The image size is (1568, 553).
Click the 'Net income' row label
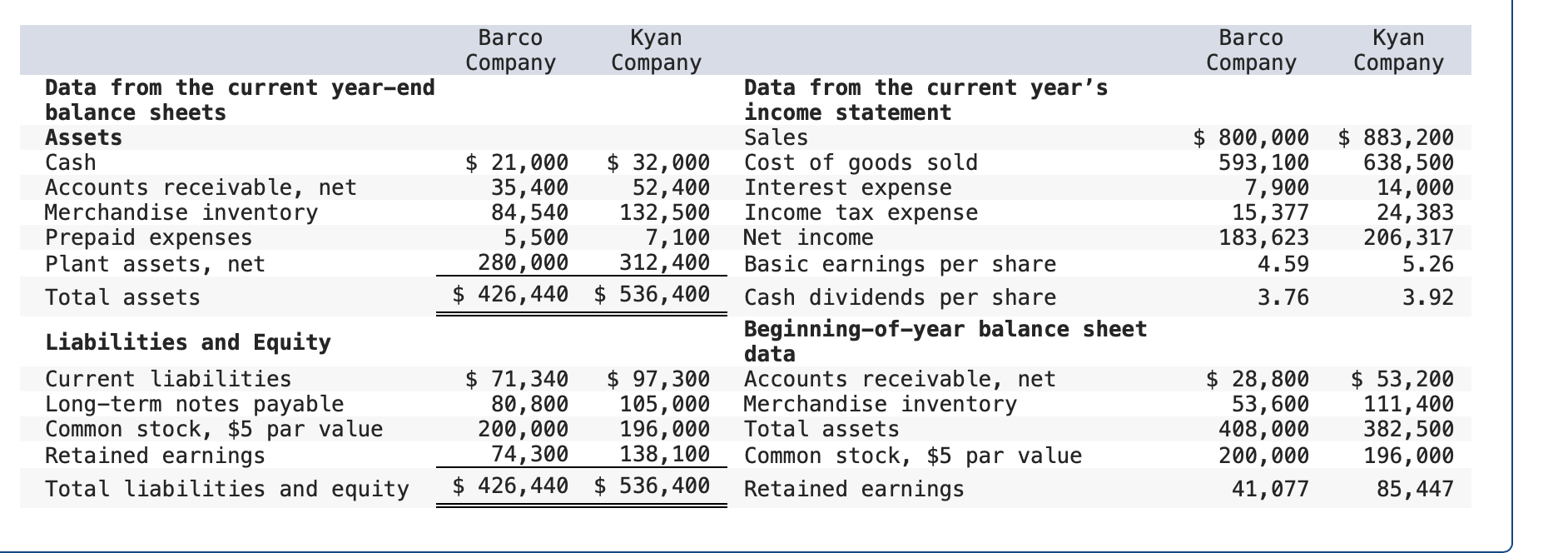pos(808,237)
